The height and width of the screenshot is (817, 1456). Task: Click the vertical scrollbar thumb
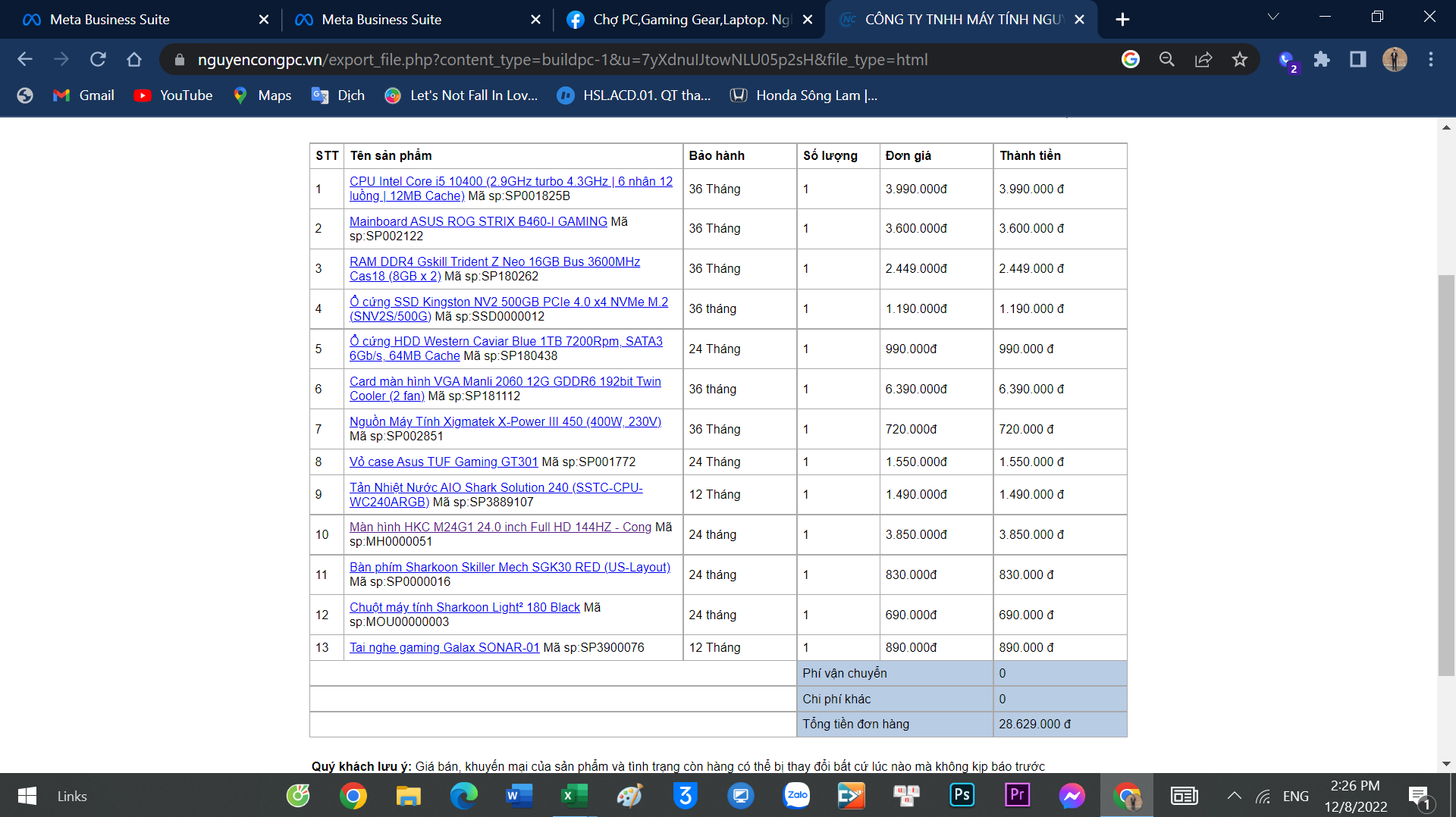(1446, 474)
